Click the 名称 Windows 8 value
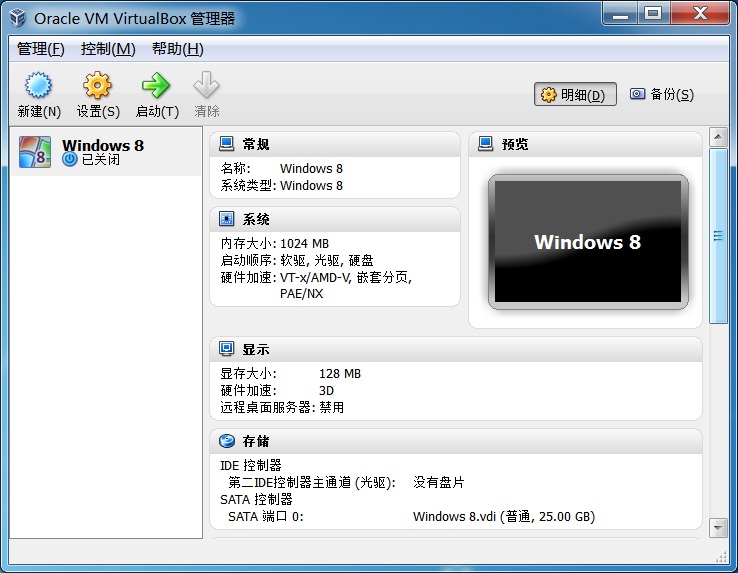The height and width of the screenshot is (573, 738). 311,169
